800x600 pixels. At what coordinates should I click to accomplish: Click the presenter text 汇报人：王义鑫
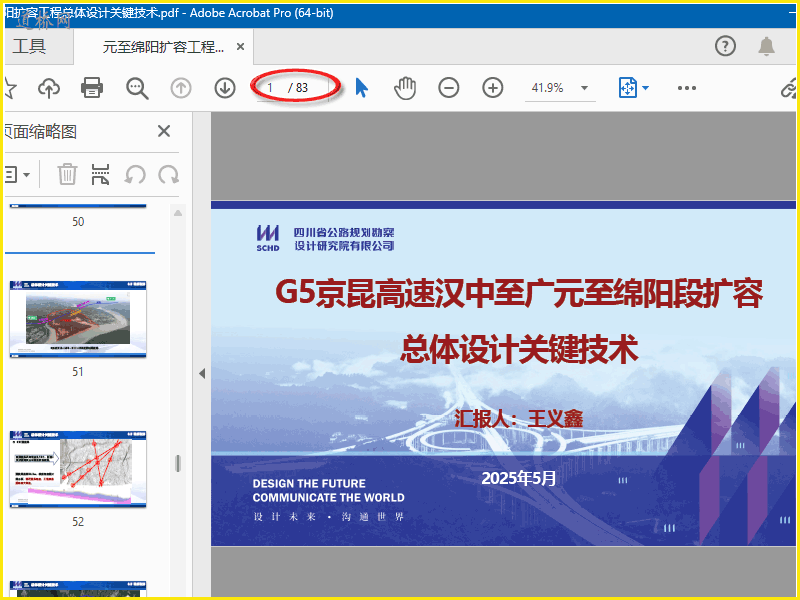tap(518, 418)
